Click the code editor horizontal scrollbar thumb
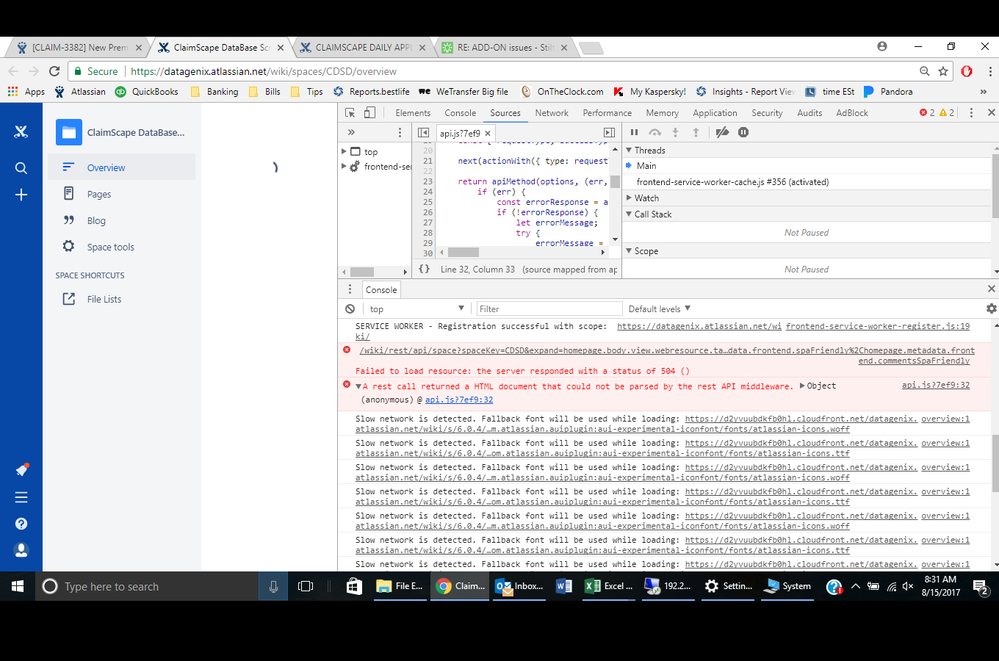The image size is (999, 661). click(463, 252)
